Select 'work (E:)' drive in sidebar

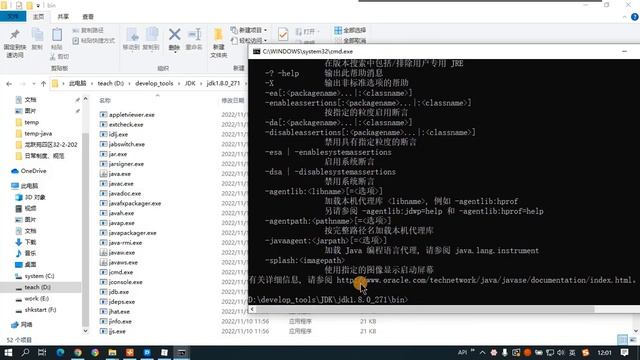point(36,298)
